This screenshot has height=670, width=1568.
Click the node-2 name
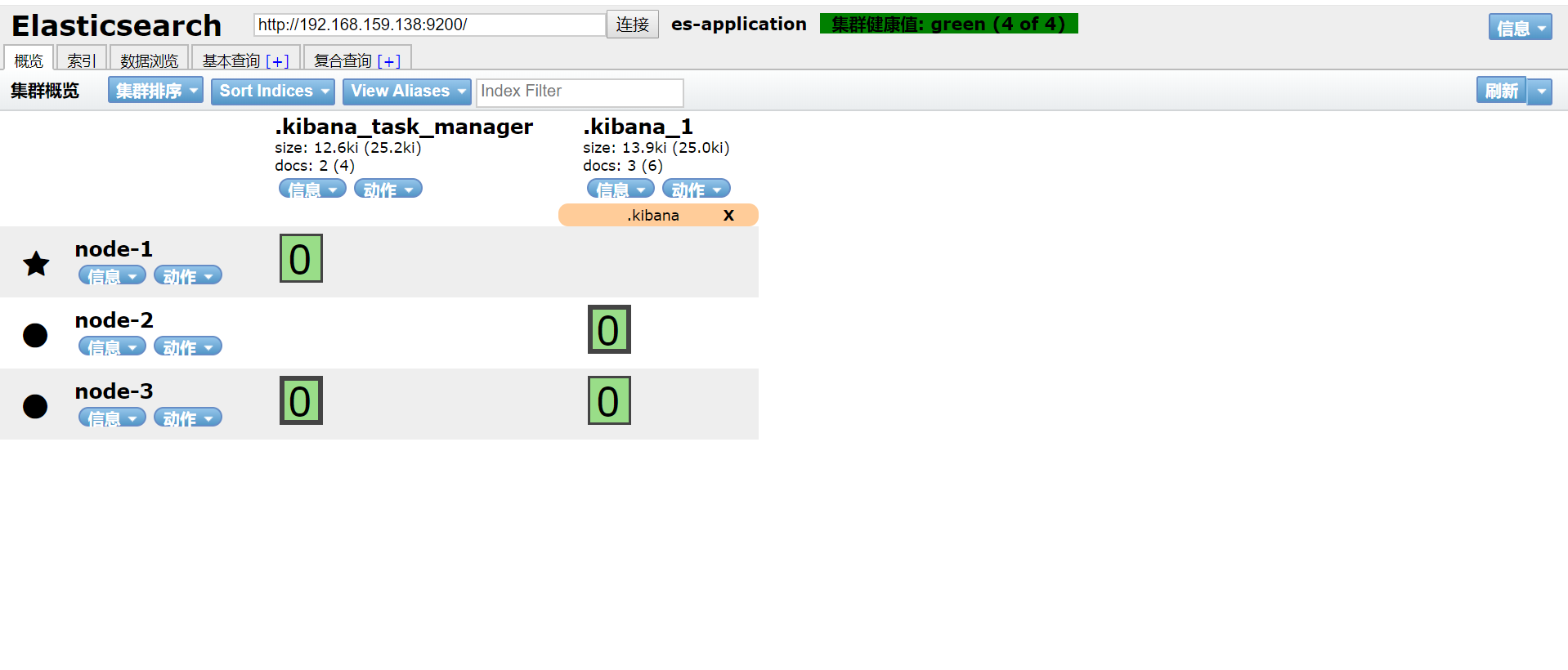[114, 320]
